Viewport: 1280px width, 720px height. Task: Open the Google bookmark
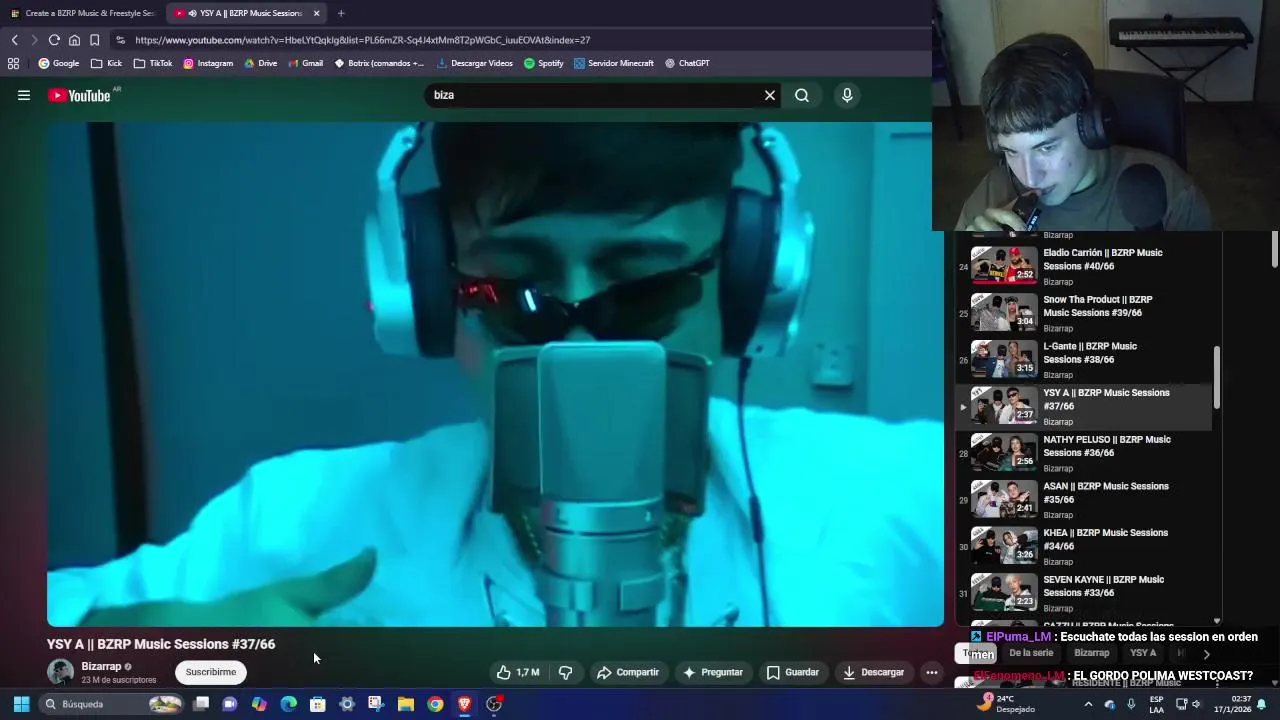click(59, 63)
